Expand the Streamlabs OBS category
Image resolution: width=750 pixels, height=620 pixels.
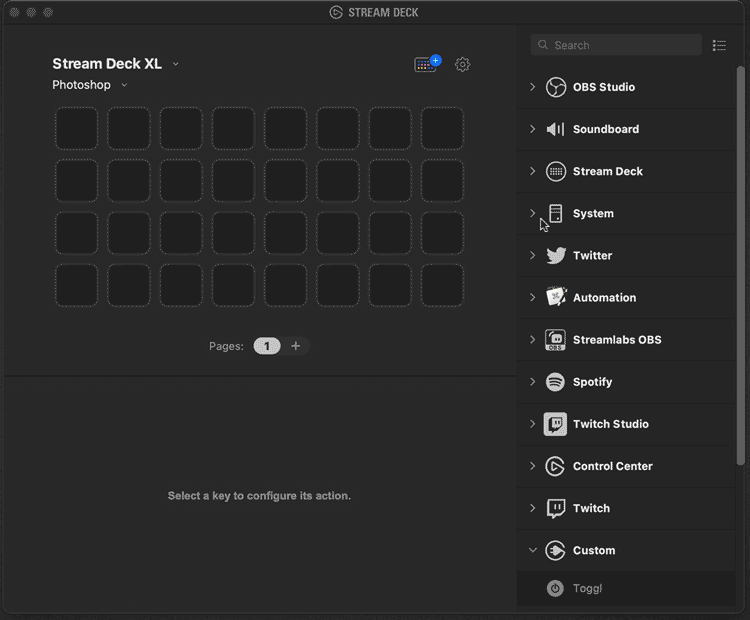pyautogui.click(x=532, y=340)
